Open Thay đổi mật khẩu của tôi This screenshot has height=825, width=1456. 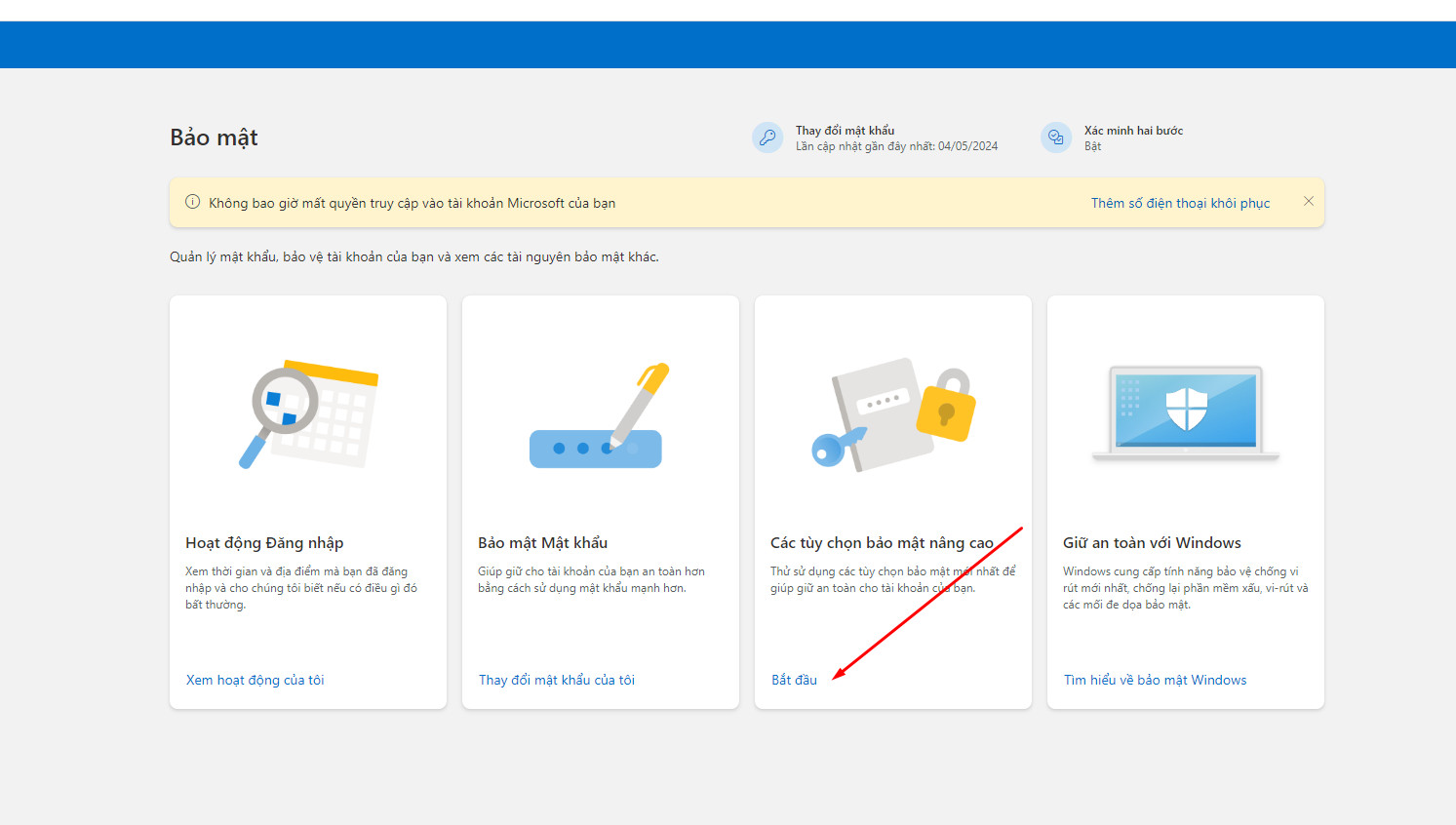[x=557, y=680]
